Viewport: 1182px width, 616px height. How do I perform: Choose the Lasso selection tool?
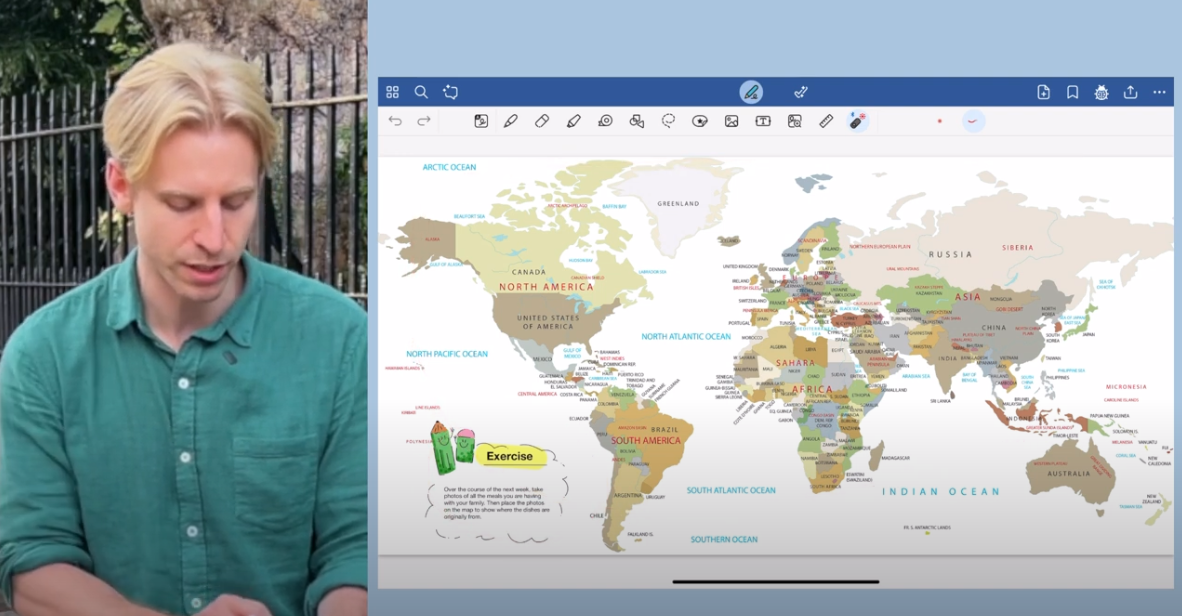tap(668, 121)
